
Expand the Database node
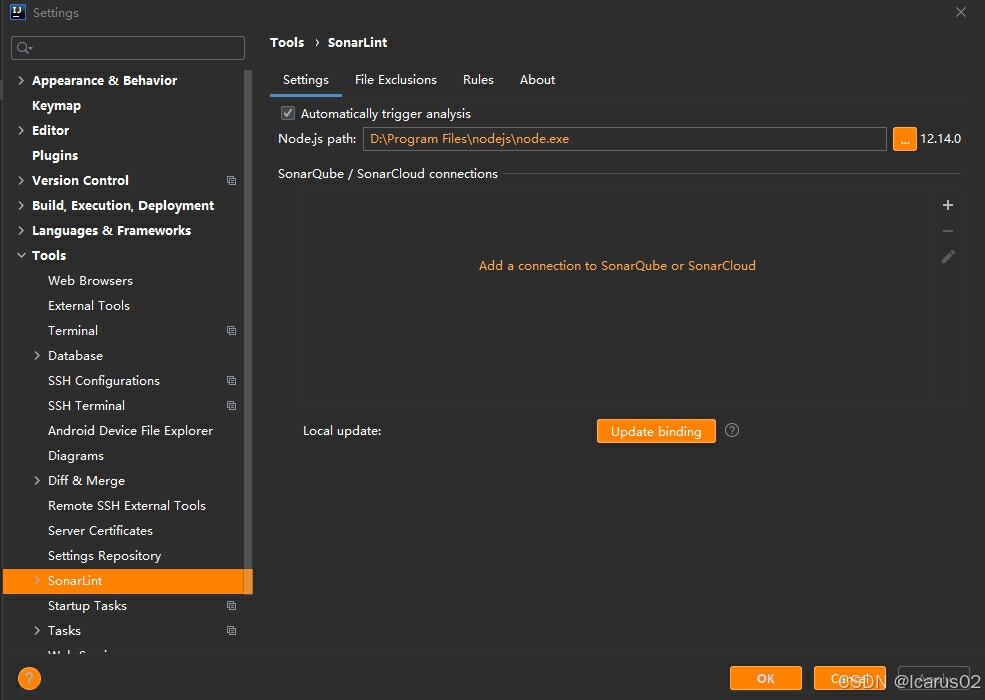[37, 356]
